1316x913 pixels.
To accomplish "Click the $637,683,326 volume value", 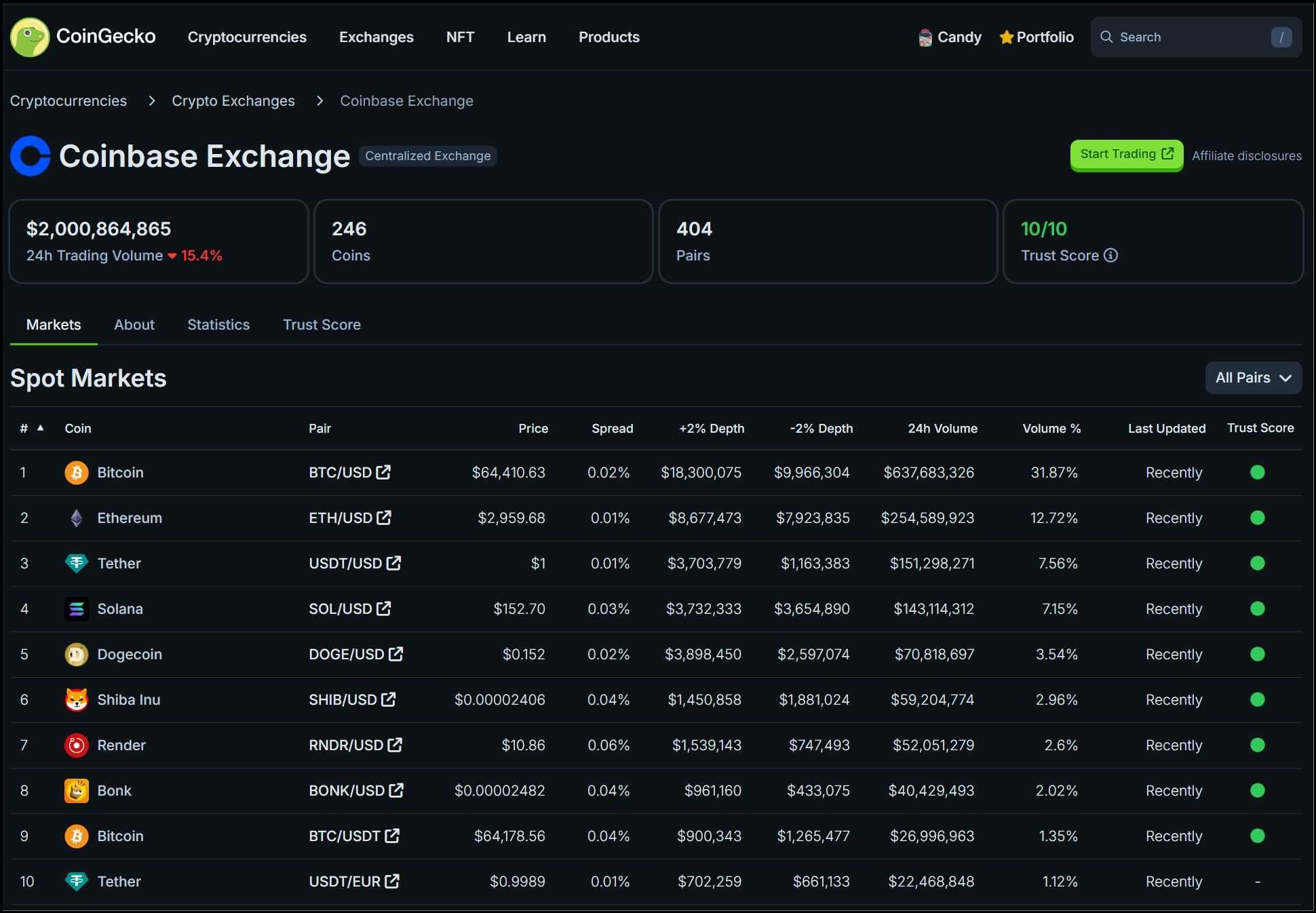I will 929,473.
